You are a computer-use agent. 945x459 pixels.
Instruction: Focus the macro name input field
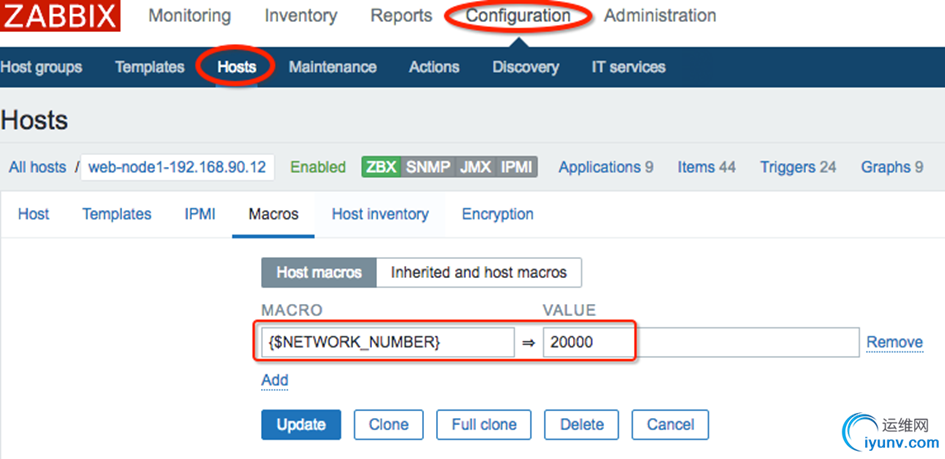pyautogui.click(x=387, y=342)
